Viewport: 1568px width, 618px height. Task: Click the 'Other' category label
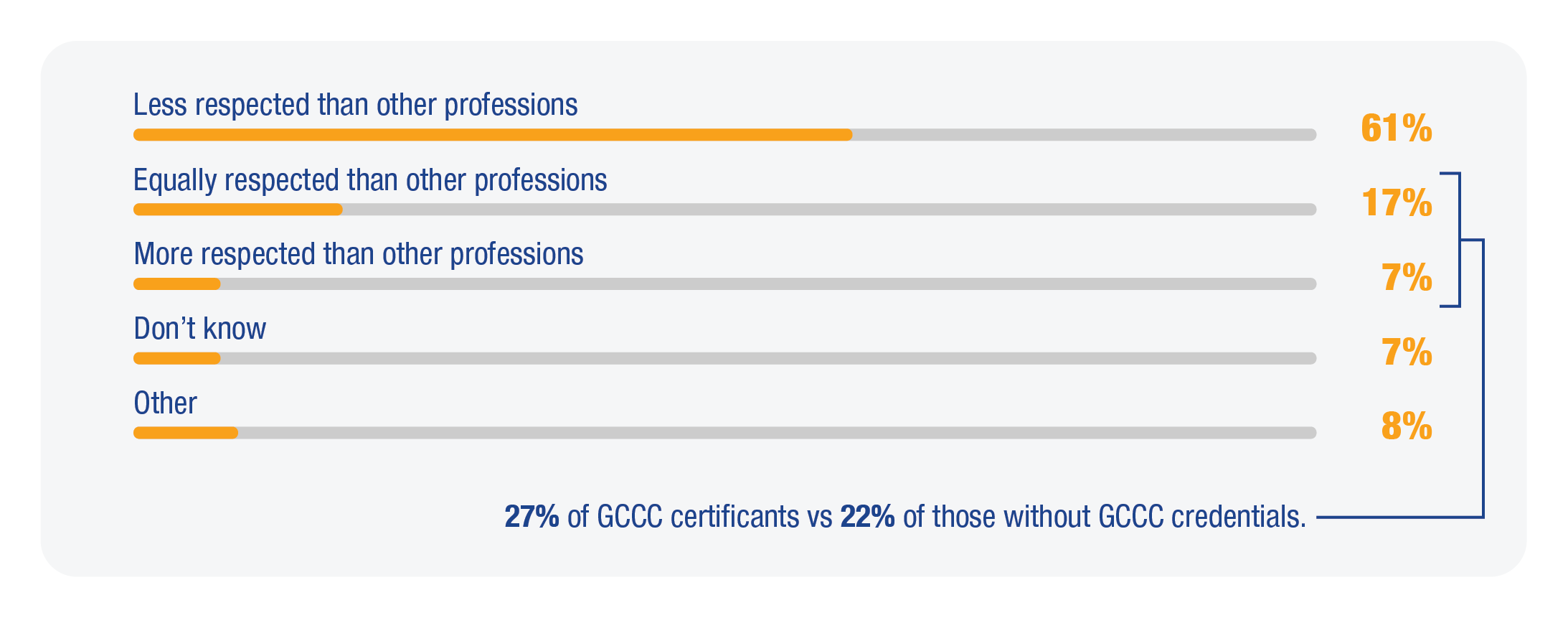pos(165,403)
